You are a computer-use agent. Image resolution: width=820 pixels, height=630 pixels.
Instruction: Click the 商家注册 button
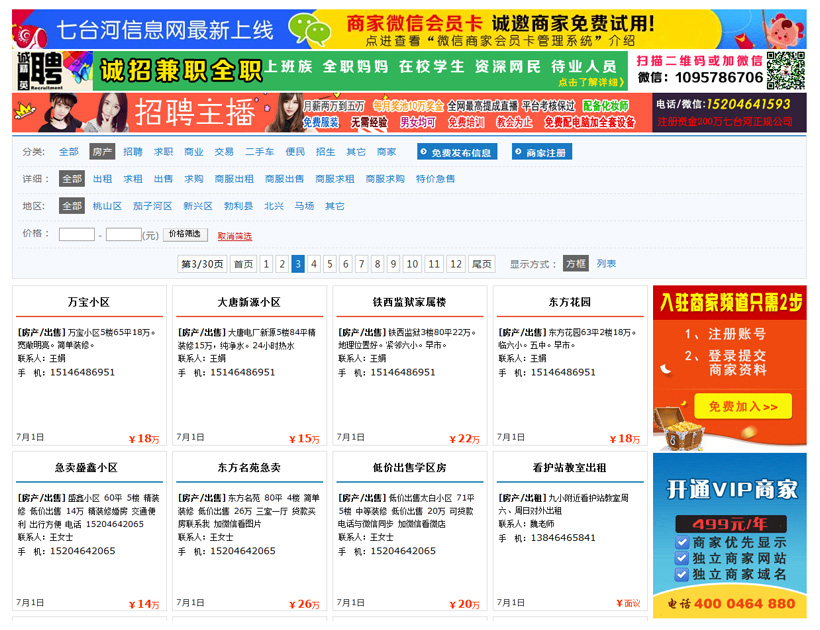(x=541, y=152)
